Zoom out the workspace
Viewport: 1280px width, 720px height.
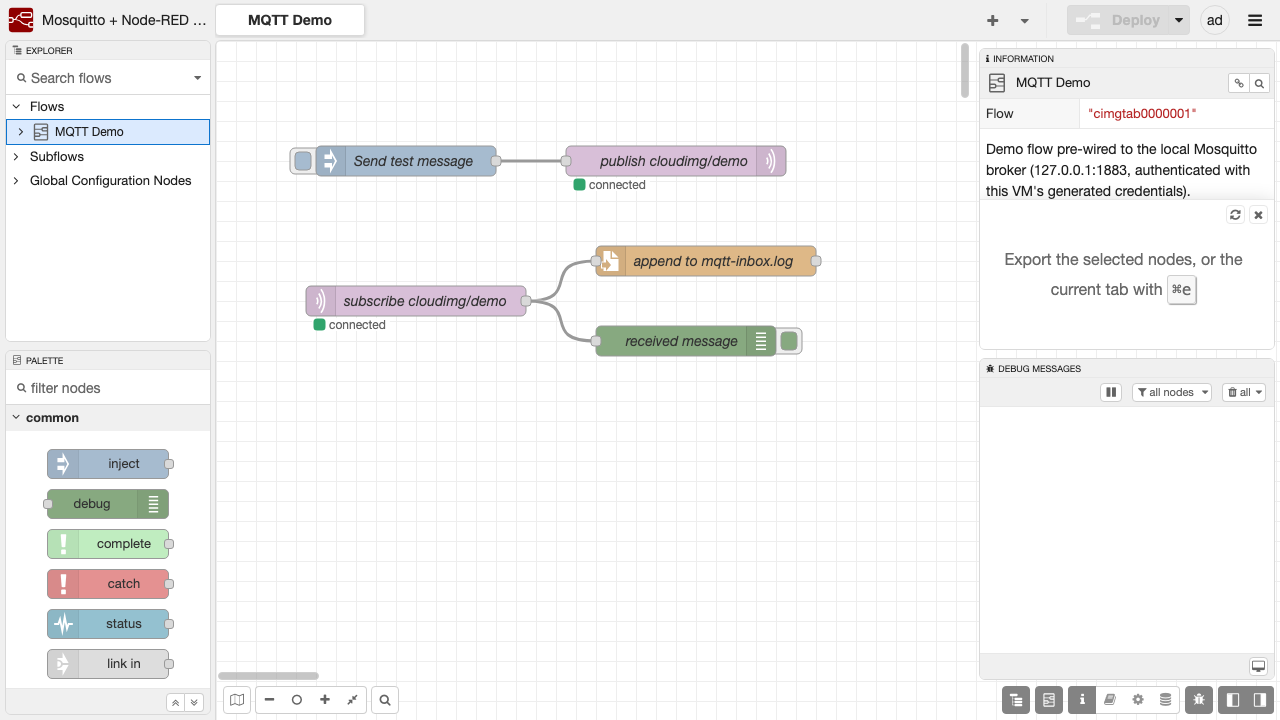(270, 700)
